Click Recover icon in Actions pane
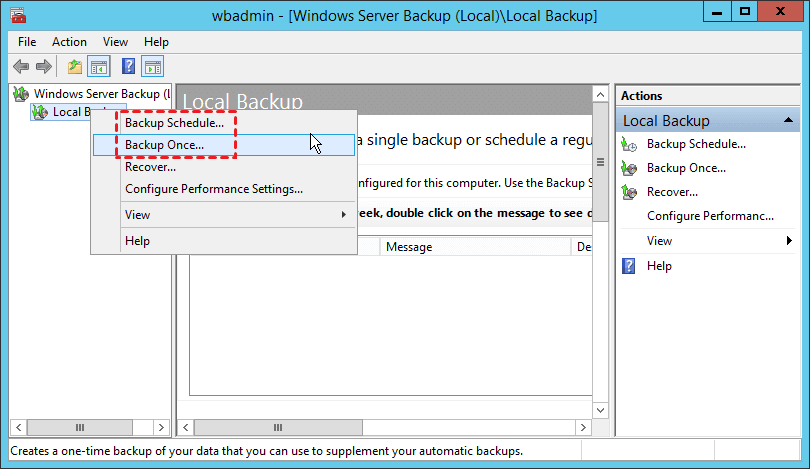Viewport: 810px width, 469px height. tap(629, 192)
